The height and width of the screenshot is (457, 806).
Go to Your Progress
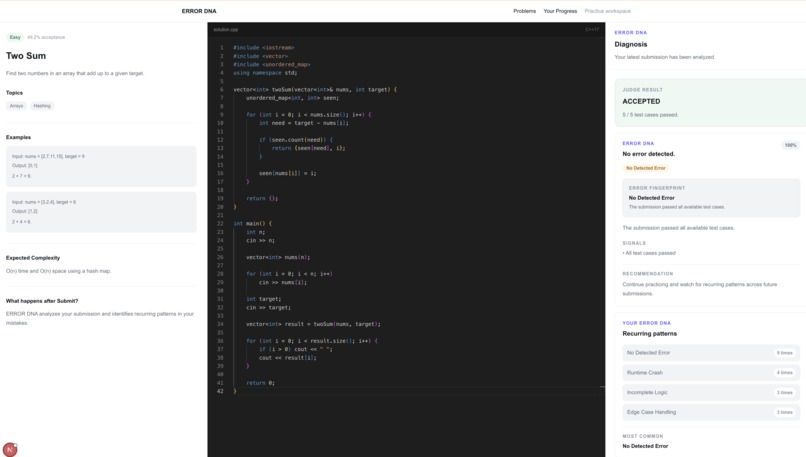point(560,11)
